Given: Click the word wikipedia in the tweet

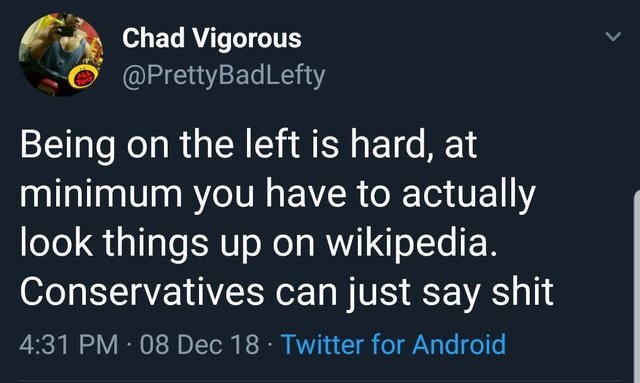Looking at the screenshot, I should [412, 243].
